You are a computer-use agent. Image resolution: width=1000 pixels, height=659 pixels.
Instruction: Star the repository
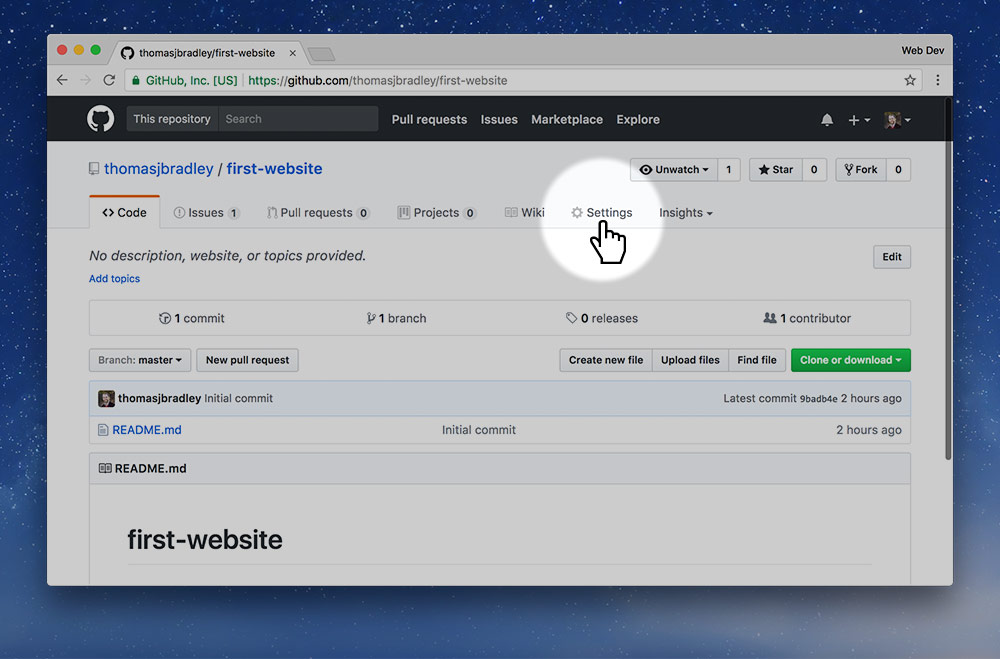pyautogui.click(x=776, y=170)
